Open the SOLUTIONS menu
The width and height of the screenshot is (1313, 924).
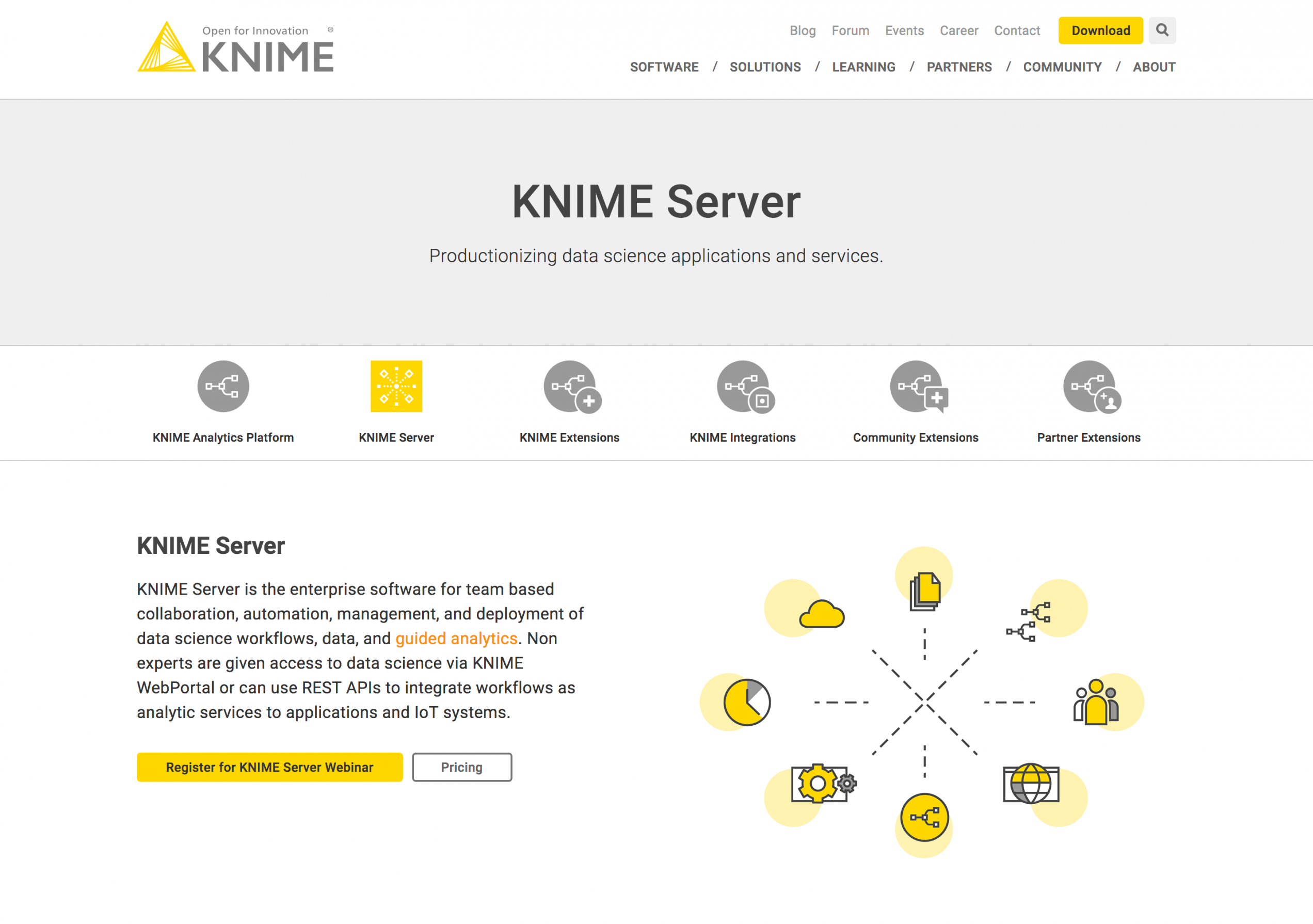click(x=765, y=68)
